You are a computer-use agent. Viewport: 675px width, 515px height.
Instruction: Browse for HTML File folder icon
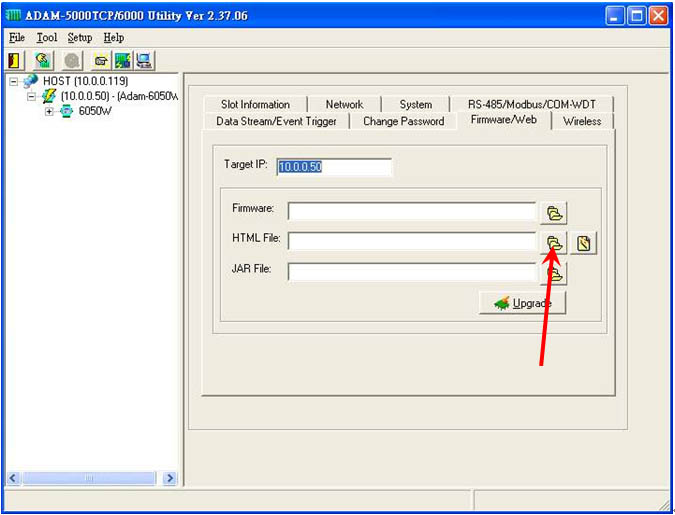tap(554, 243)
